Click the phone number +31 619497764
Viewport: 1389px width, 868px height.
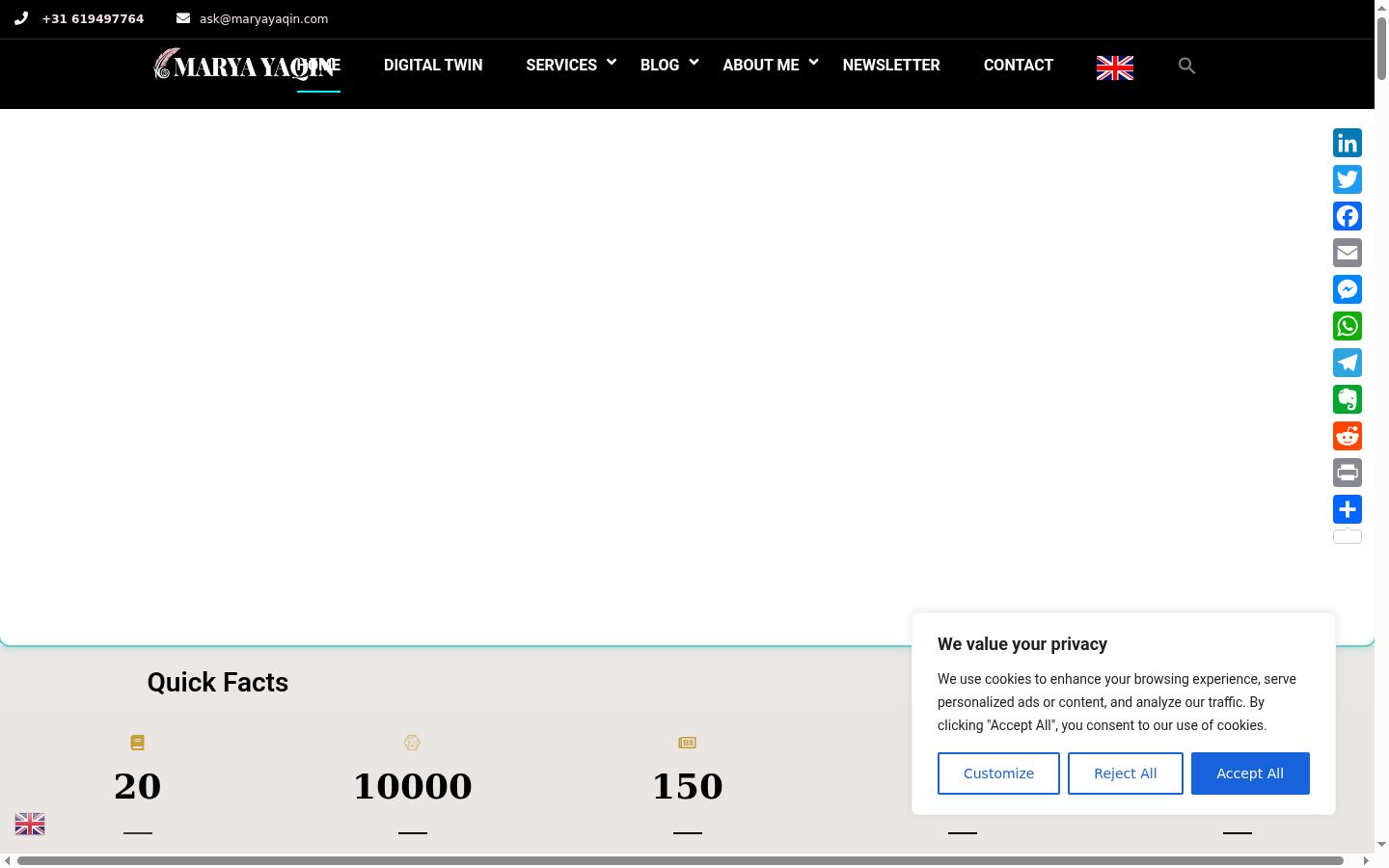click(x=93, y=18)
